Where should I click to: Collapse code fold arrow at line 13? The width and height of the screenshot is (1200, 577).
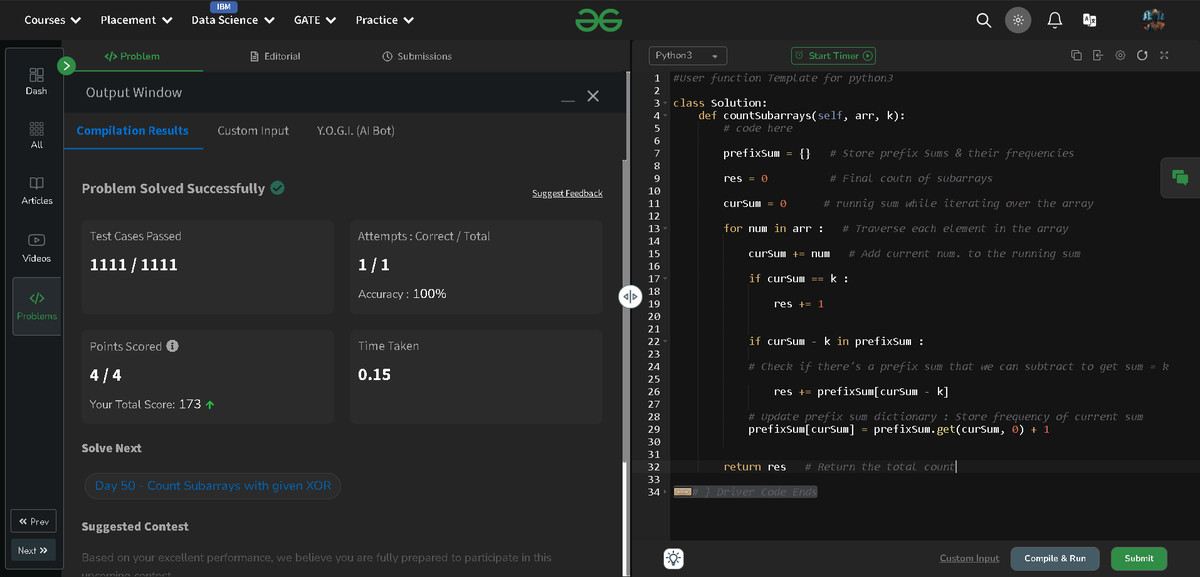(x=667, y=229)
